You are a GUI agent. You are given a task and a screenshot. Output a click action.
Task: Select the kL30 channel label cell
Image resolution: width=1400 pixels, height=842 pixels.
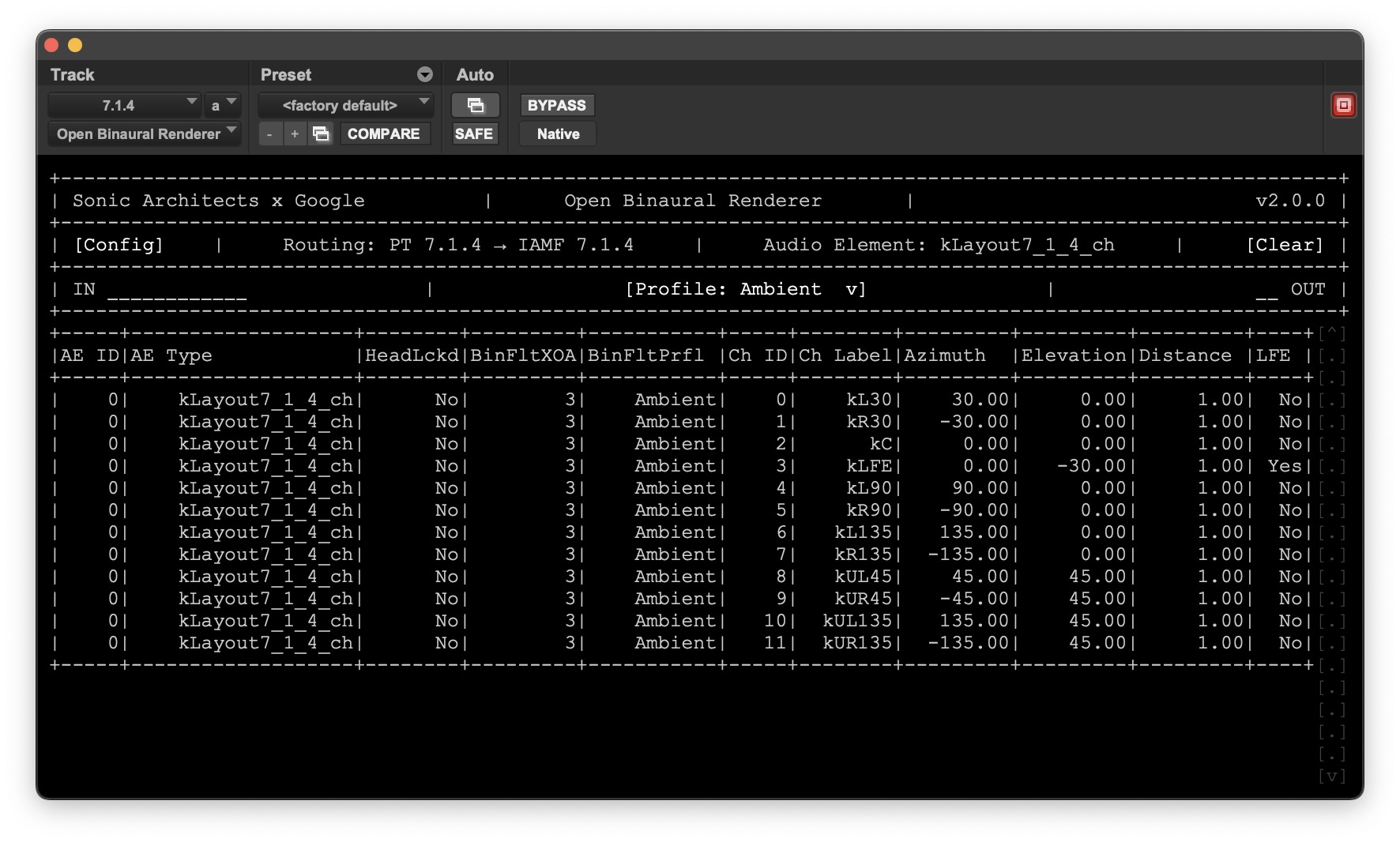click(x=869, y=400)
